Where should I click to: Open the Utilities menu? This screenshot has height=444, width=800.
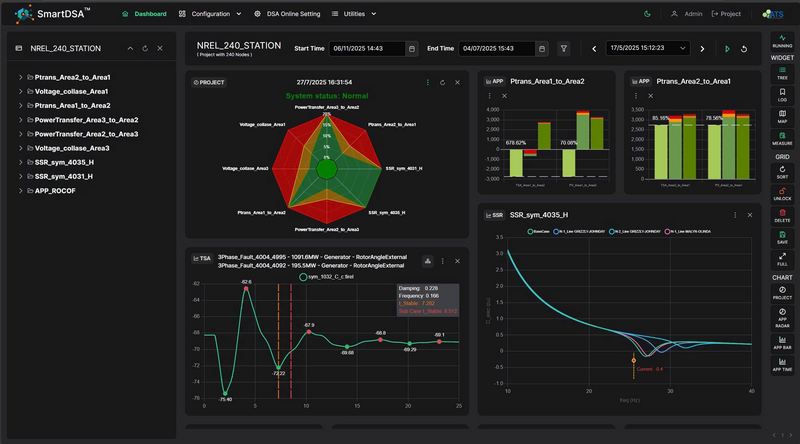click(354, 14)
